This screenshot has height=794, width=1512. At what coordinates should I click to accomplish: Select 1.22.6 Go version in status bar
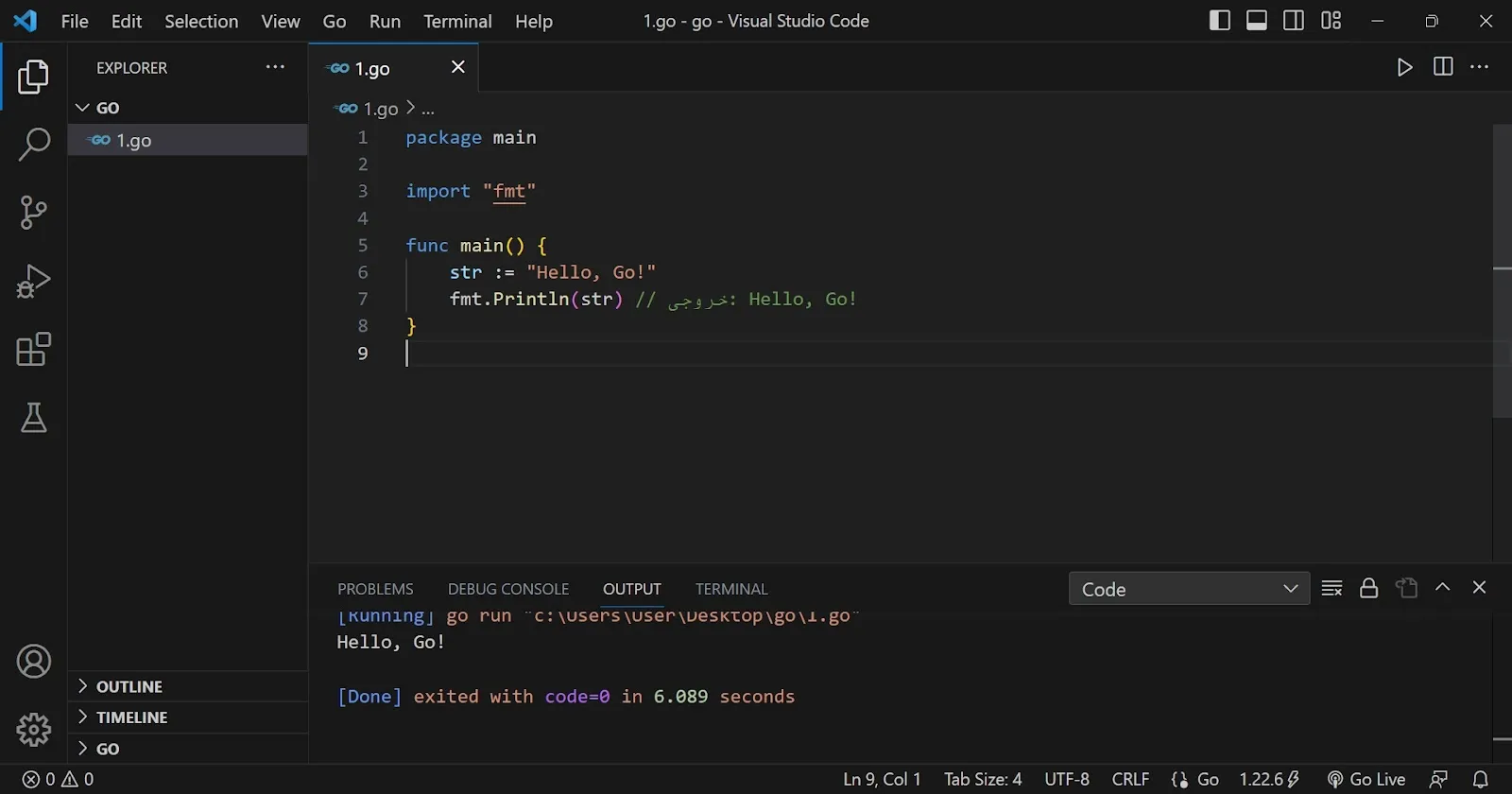[x=1269, y=779]
